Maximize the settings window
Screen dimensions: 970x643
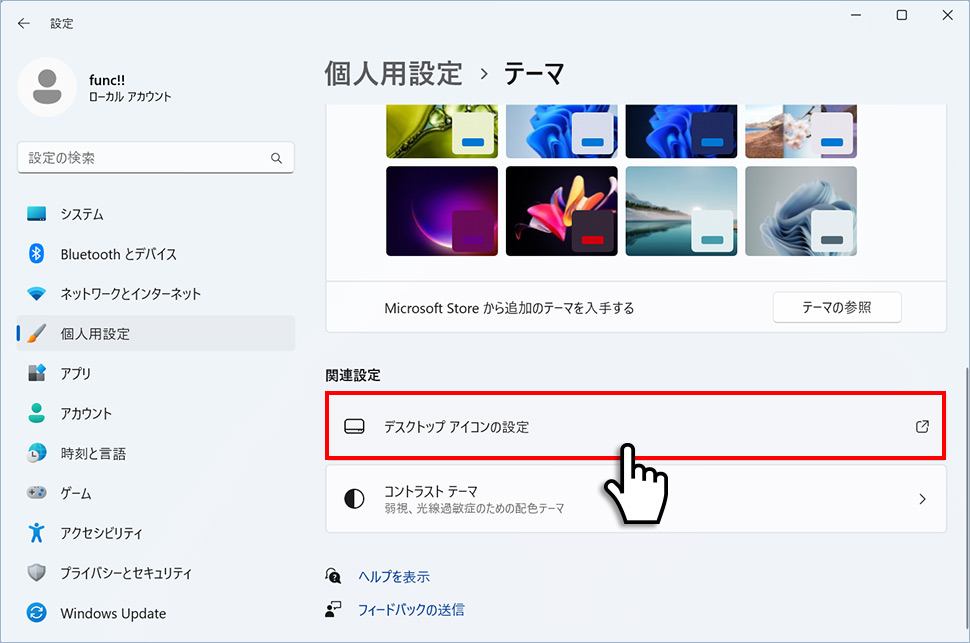(x=902, y=15)
